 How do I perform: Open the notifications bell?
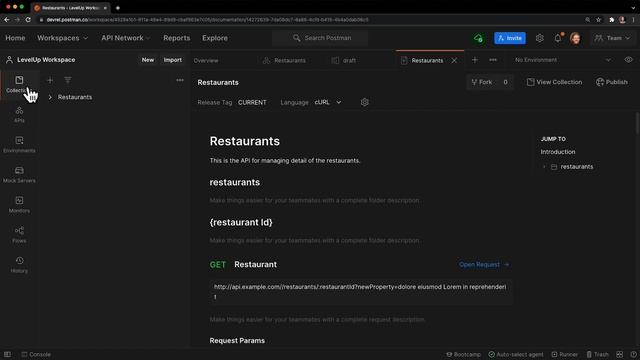558,38
